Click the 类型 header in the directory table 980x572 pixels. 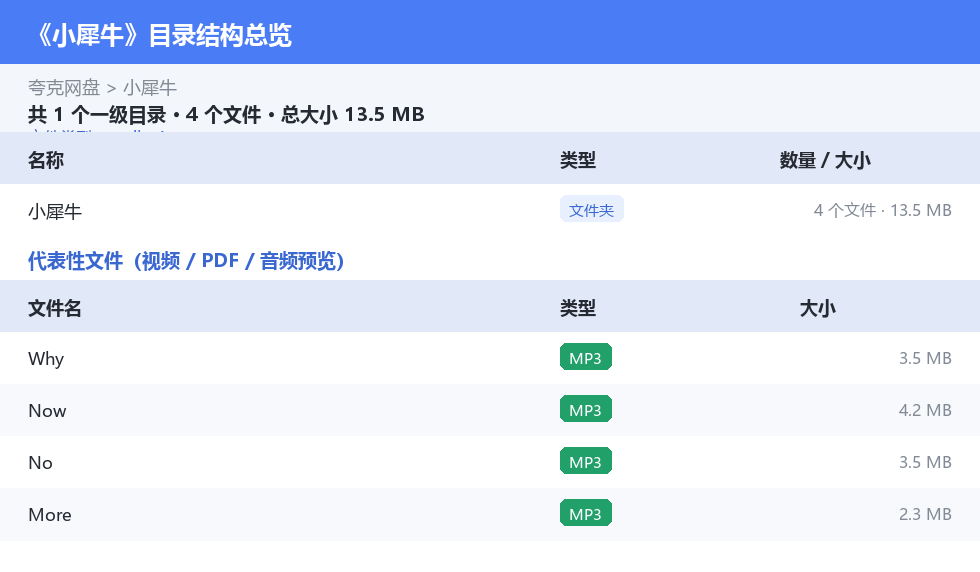pyautogui.click(x=578, y=160)
